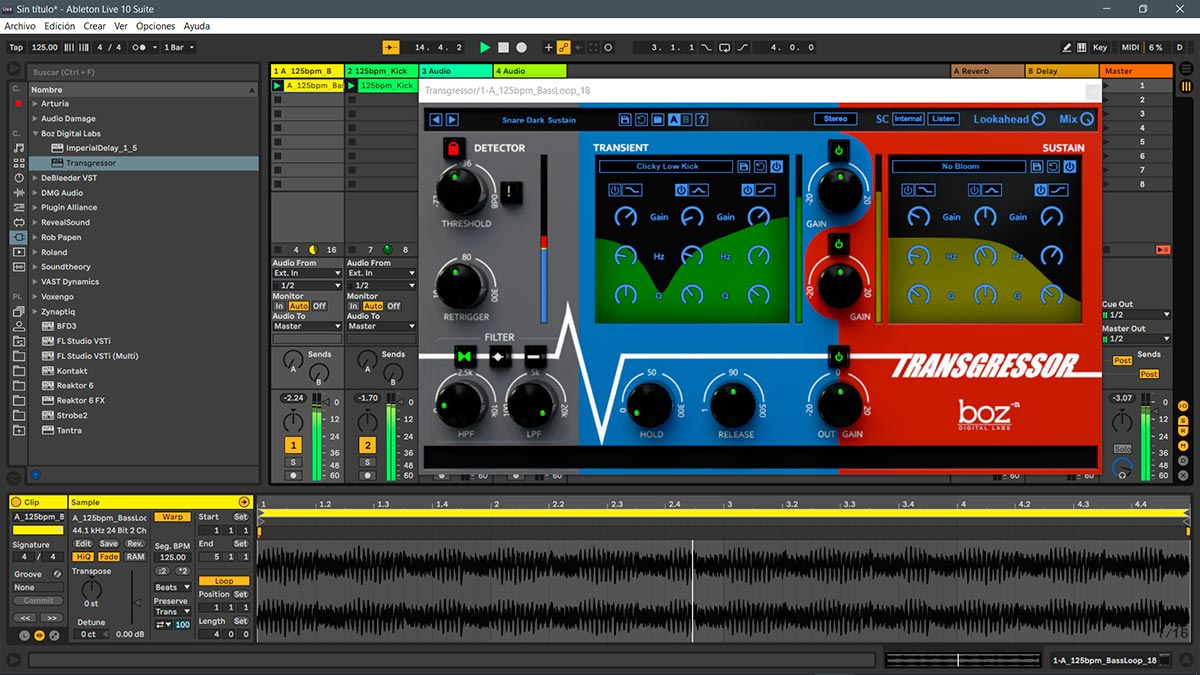The height and width of the screenshot is (675, 1200).
Task: Solo track 1 with the S button
Action: (x=293, y=462)
